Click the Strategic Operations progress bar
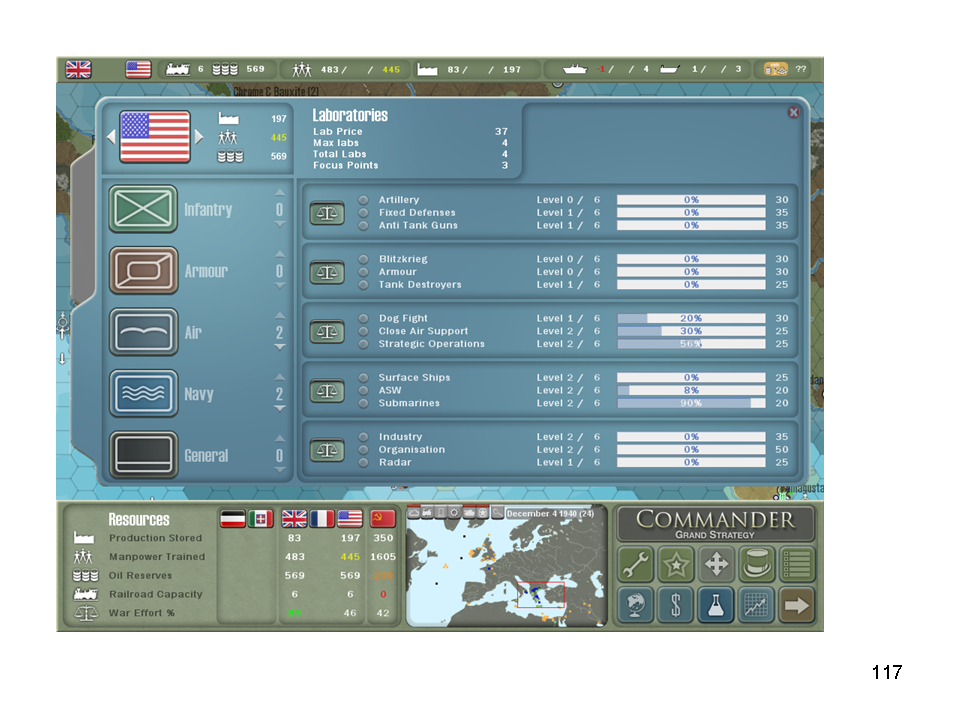Image resolution: width=960 pixels, height=720 pixels. pyautogui.click(x=690, y=344)
